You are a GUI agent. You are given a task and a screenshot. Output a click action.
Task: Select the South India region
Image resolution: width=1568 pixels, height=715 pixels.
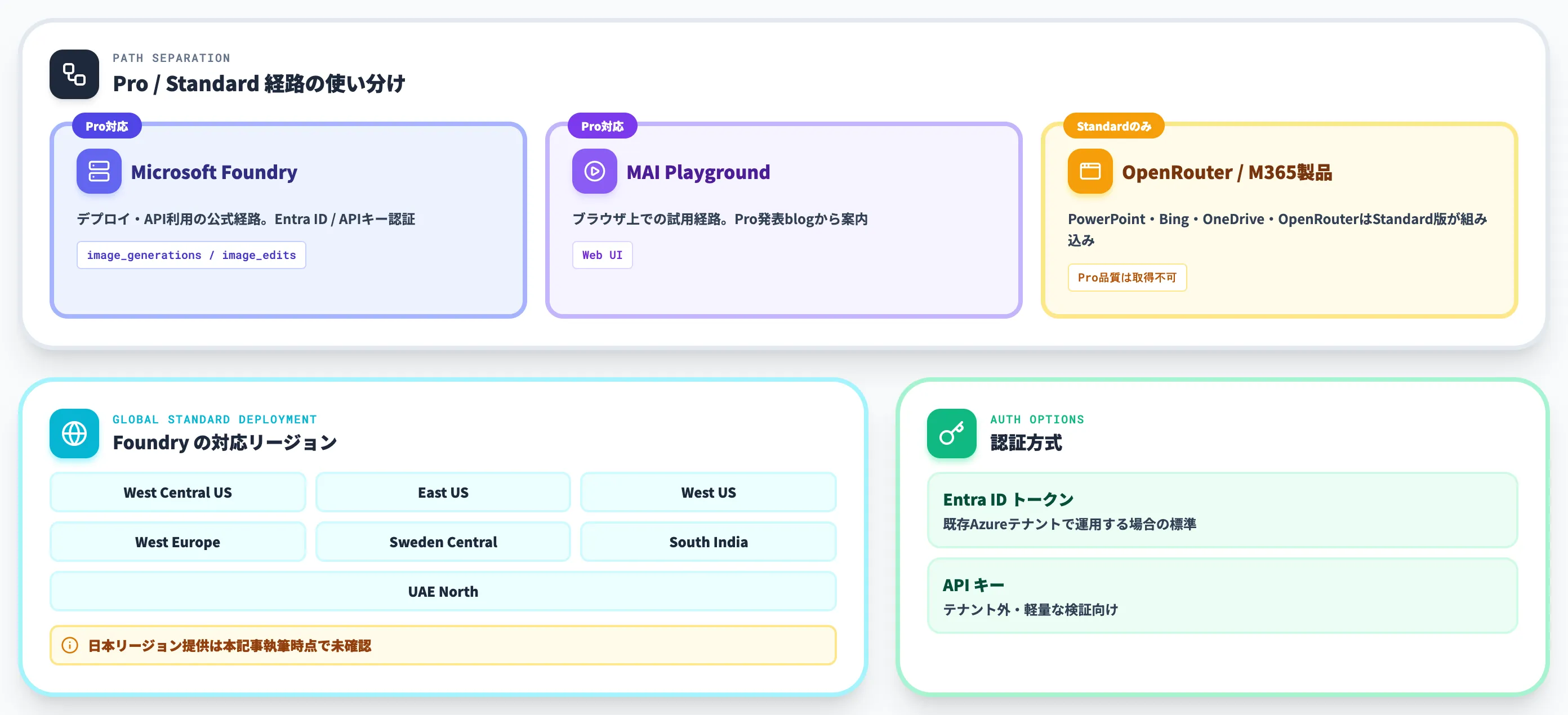pos(709,542)
